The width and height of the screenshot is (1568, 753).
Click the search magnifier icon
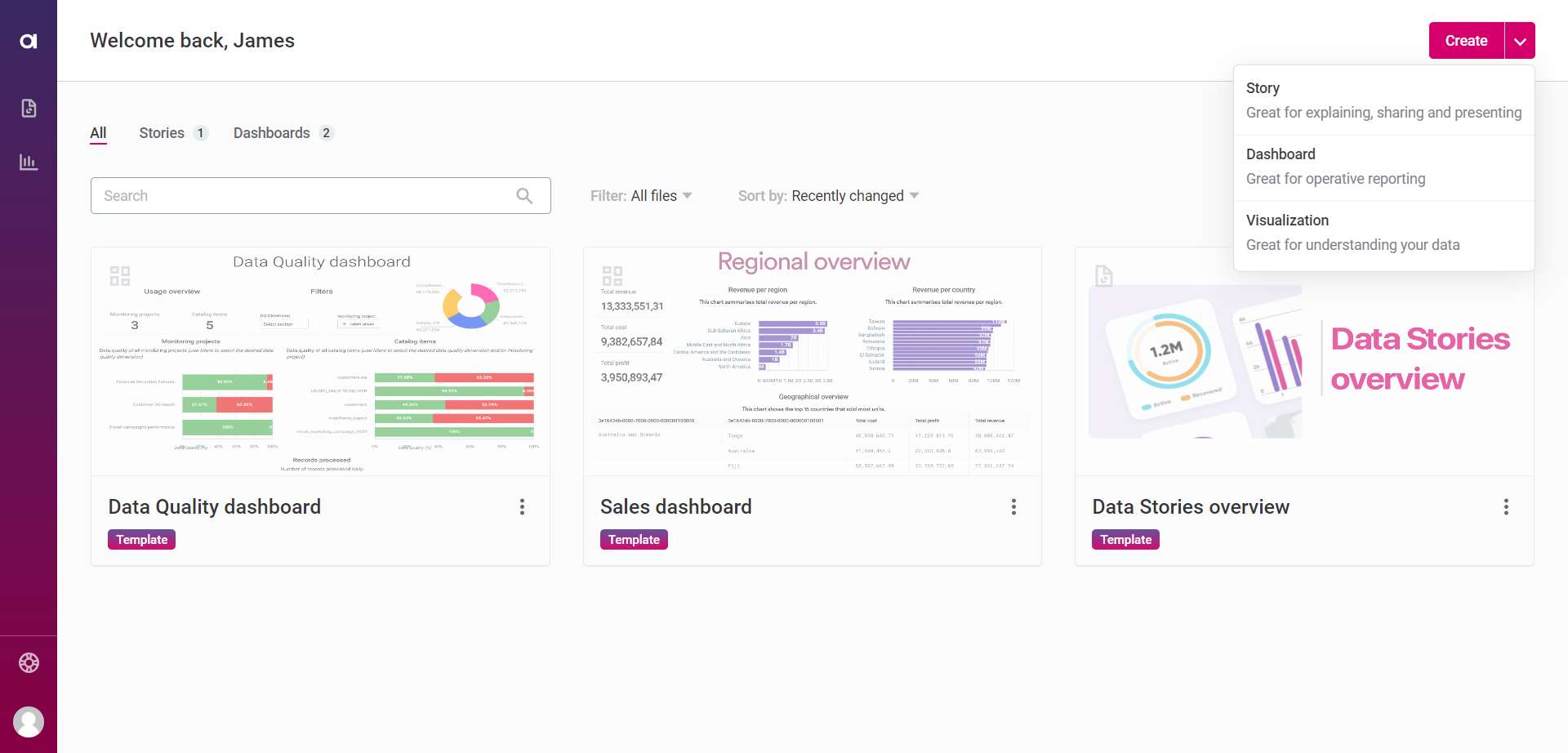tap(525, 195)
